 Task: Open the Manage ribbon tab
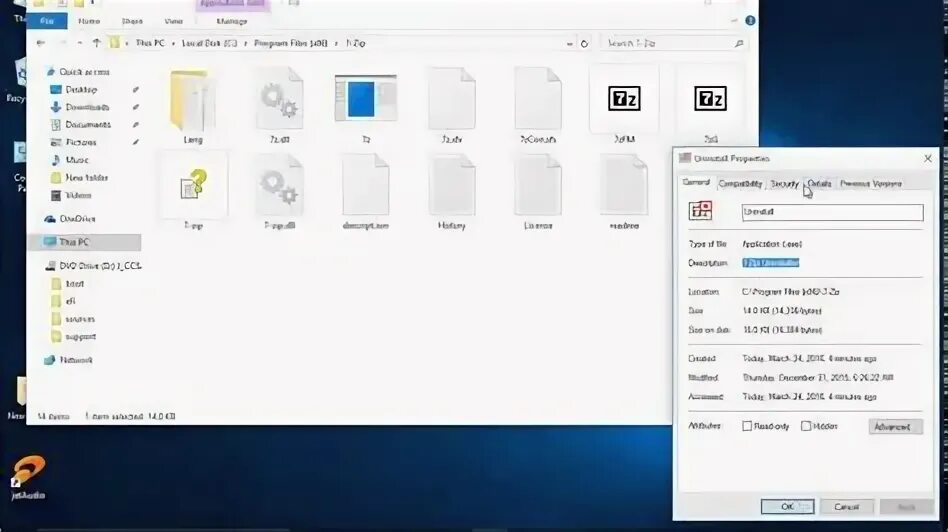tap(232, 21)
